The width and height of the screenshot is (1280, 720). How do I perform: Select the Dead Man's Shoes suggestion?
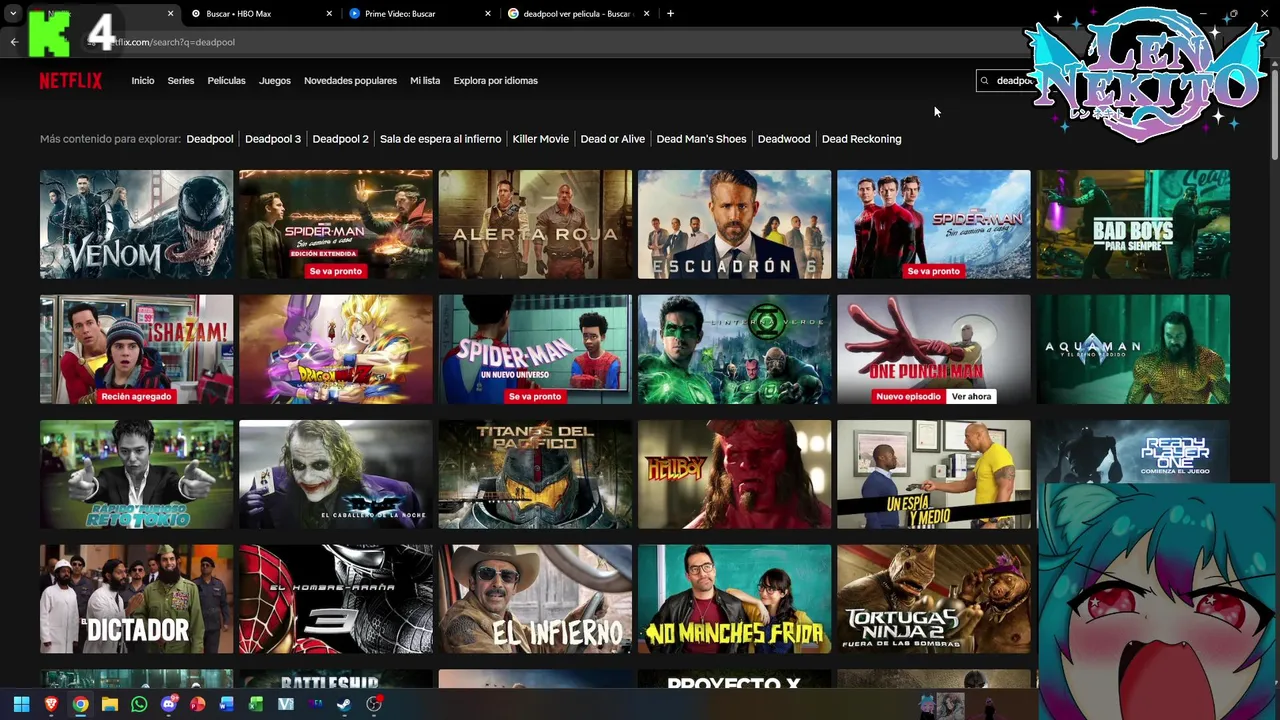click(702, 139)
